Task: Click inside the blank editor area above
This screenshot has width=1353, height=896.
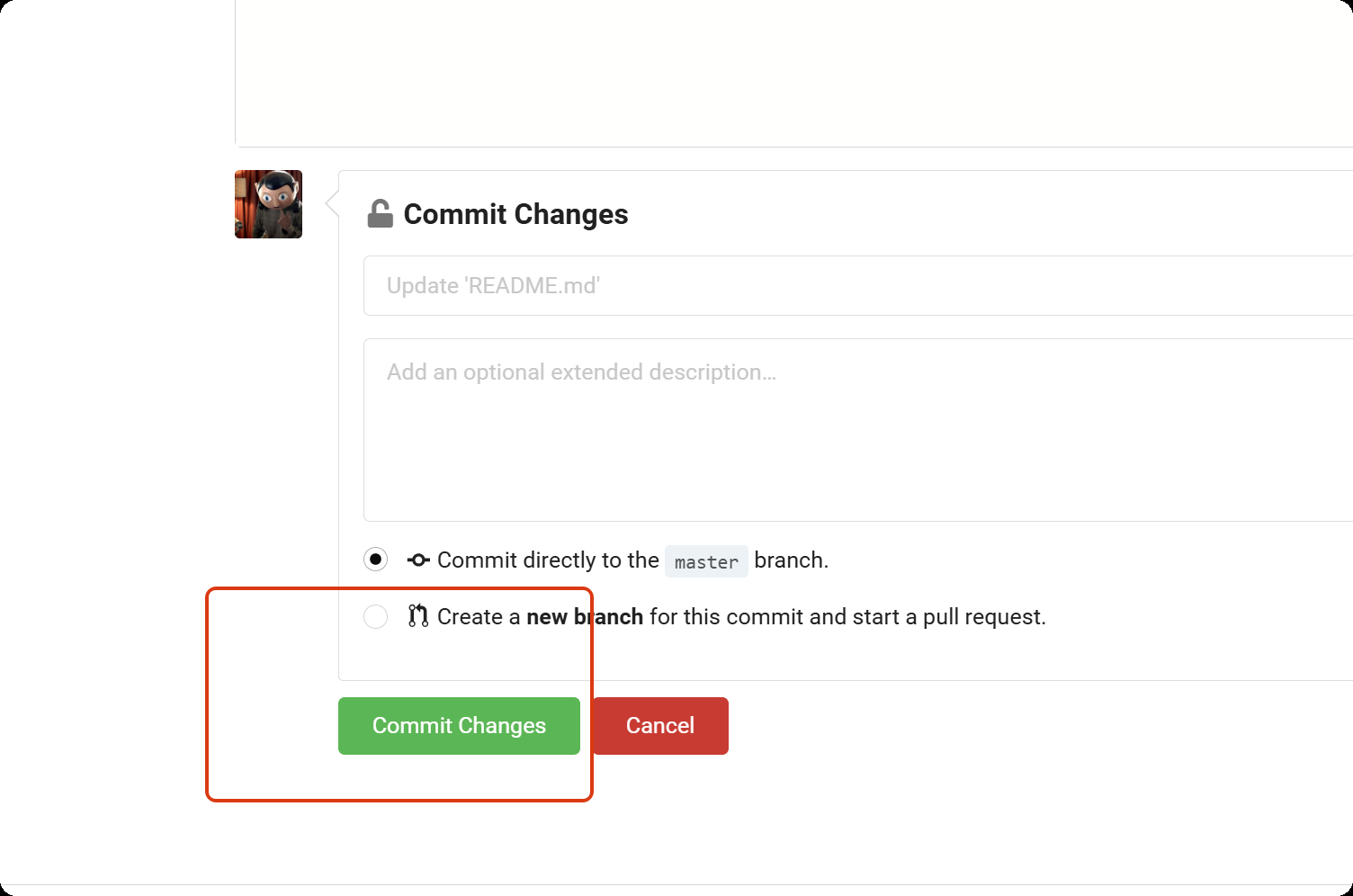Action: coord(792,72)
